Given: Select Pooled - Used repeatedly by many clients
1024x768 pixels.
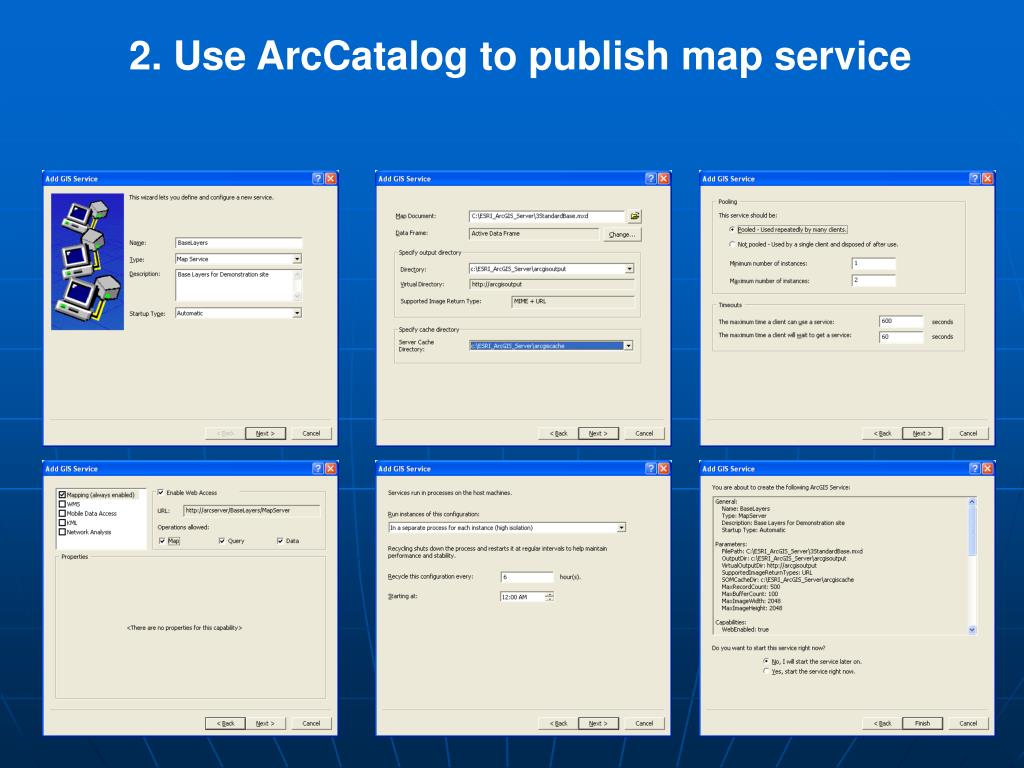Looking at the screenshot, I should [x=732, y=230].
